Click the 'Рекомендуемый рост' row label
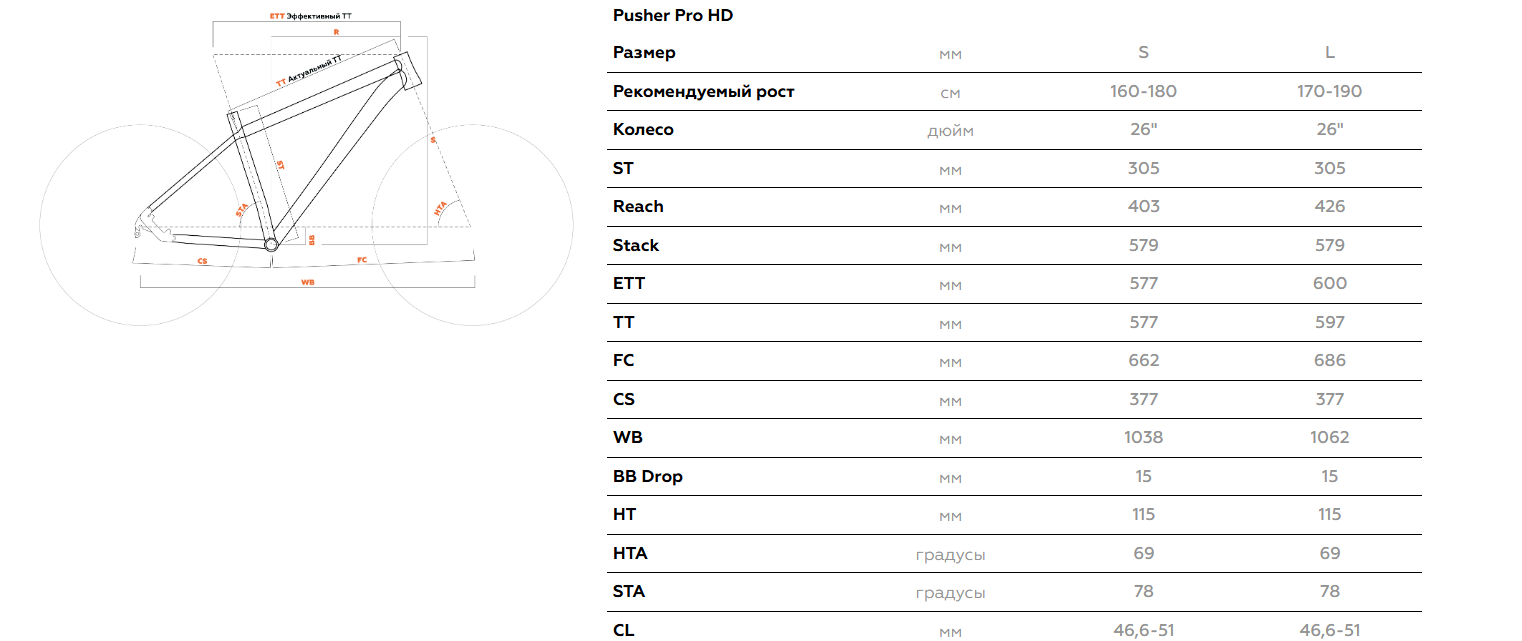The height and width of the screenshot is (641, 1522). pos(703,91)
